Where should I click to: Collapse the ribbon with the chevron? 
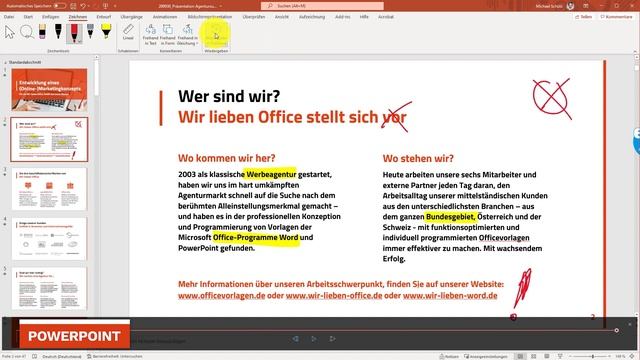click(x=635, y=51)
